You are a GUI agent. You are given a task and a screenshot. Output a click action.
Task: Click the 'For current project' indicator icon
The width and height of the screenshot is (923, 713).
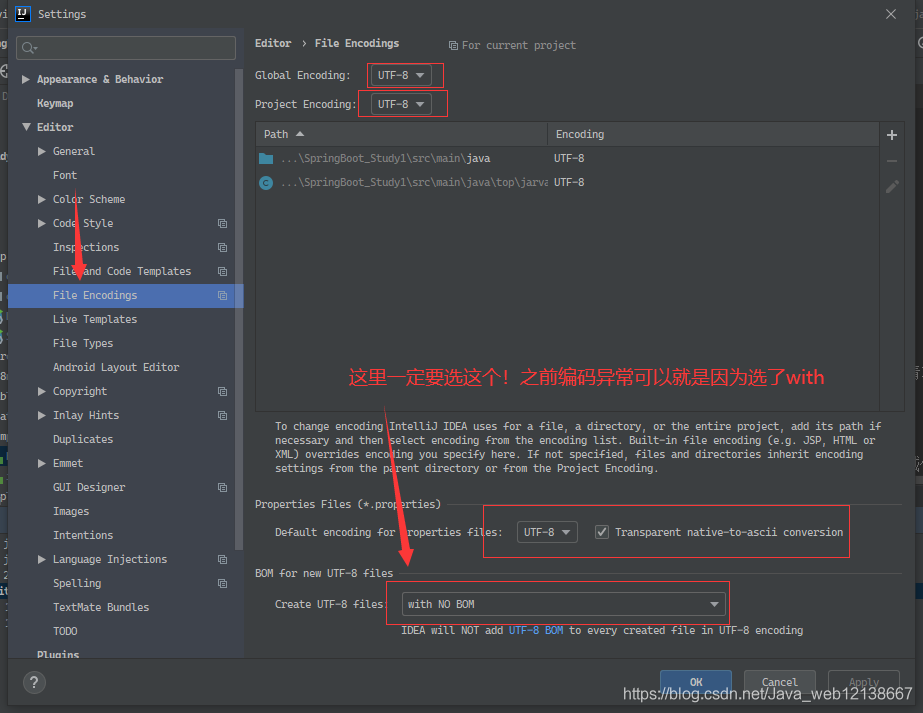coord(454,45)
